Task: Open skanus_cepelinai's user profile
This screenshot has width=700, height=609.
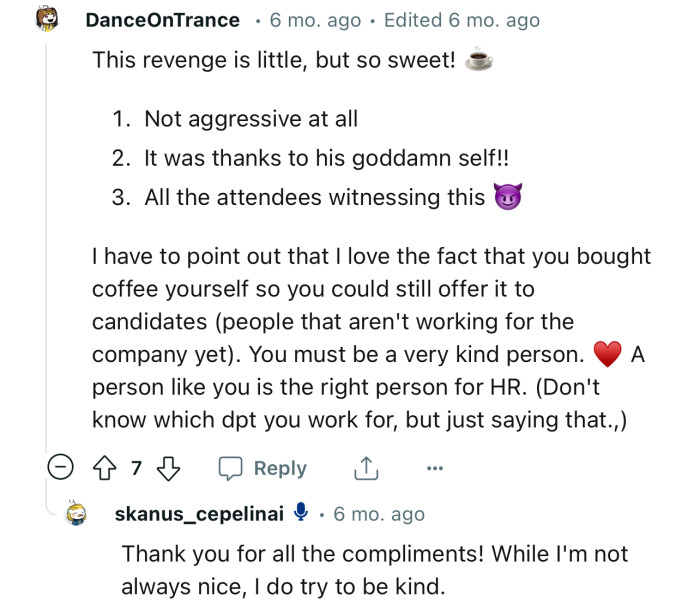Action: 199,514
